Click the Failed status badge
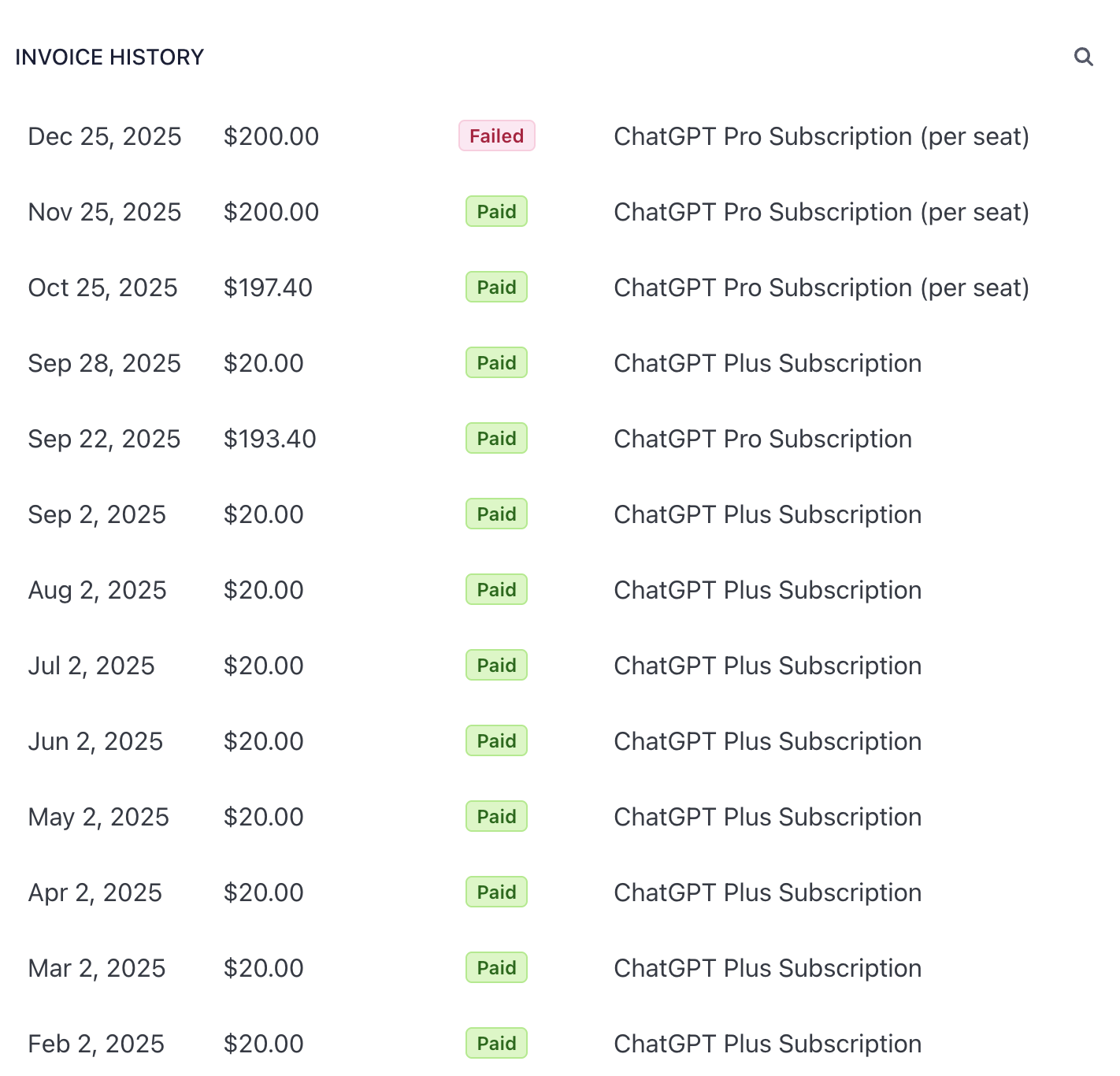This screenshot has height=1076, width=1120. click(496, 136)
